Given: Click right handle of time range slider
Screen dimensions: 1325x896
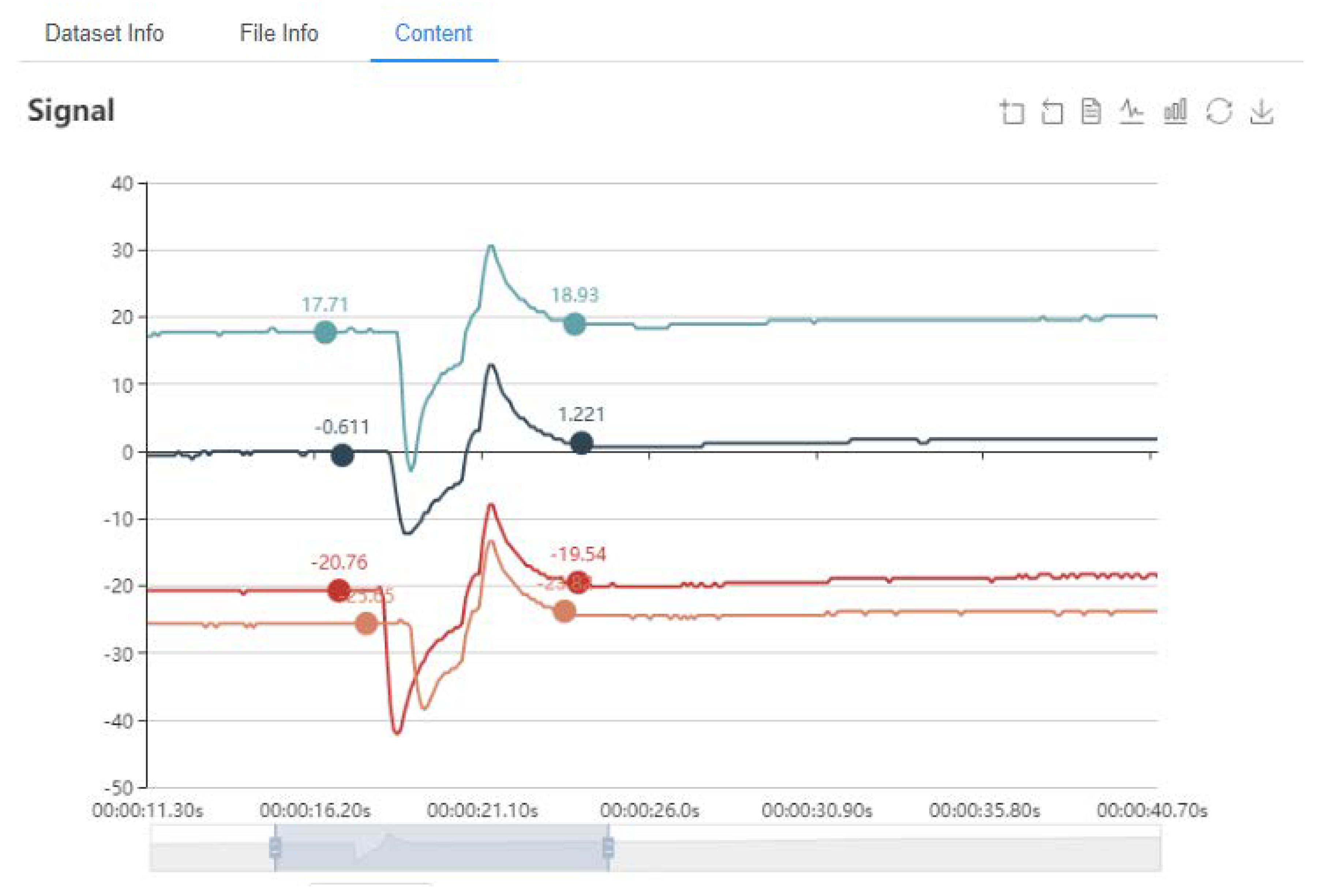Looking at the screenshot, I should 608,848.
